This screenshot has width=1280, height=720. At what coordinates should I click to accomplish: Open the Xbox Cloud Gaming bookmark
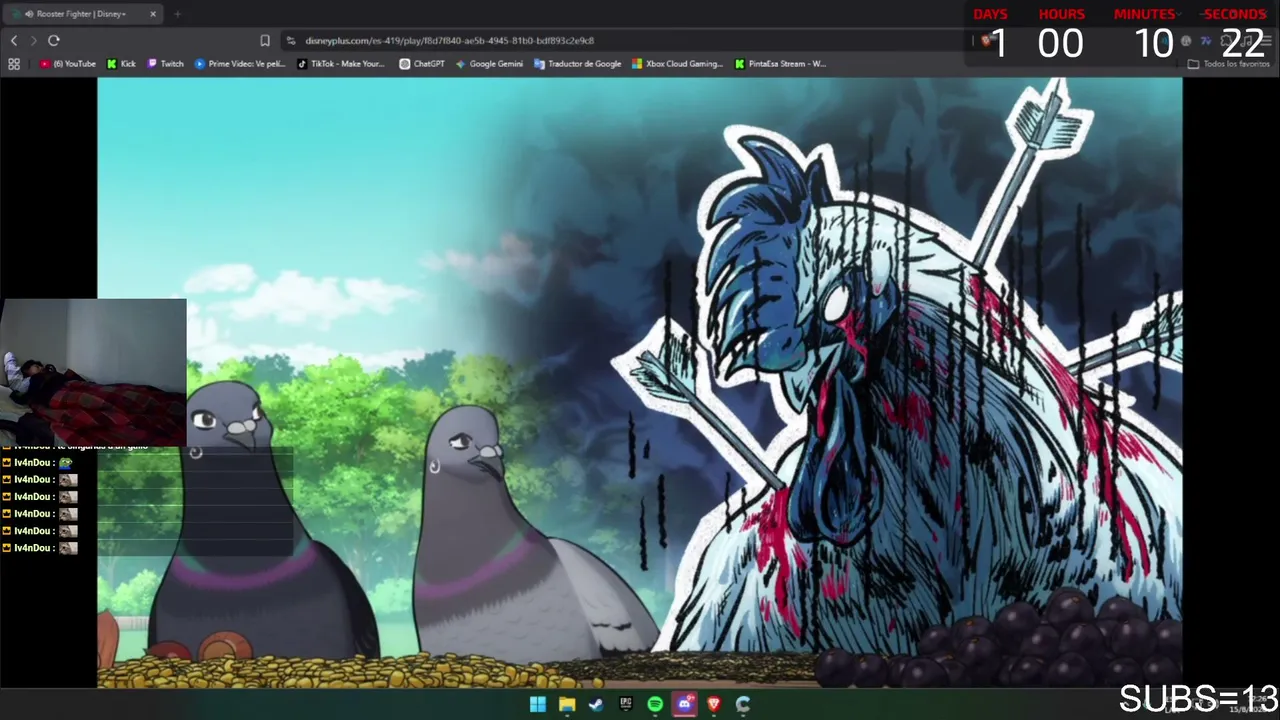coord(677,64)
